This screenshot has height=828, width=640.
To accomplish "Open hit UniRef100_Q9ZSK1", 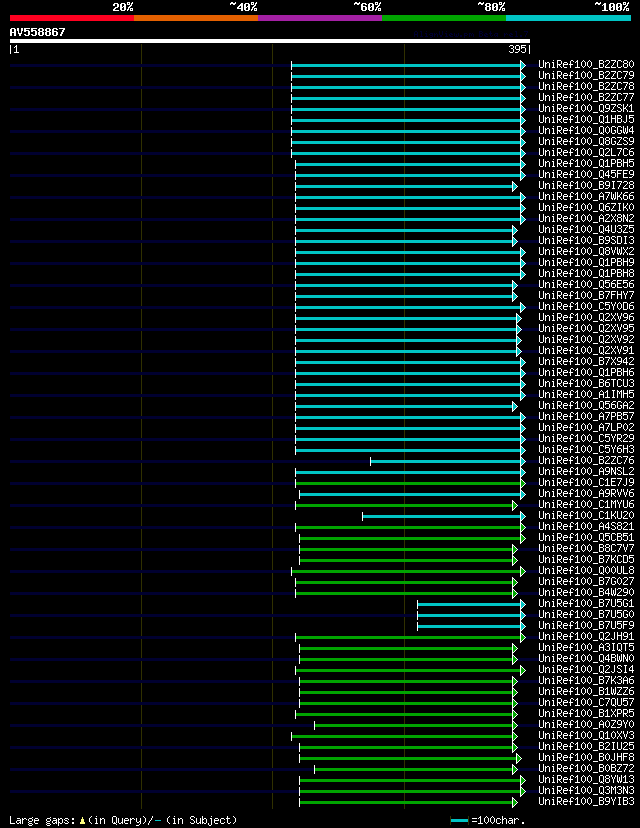I will (586, 109).
